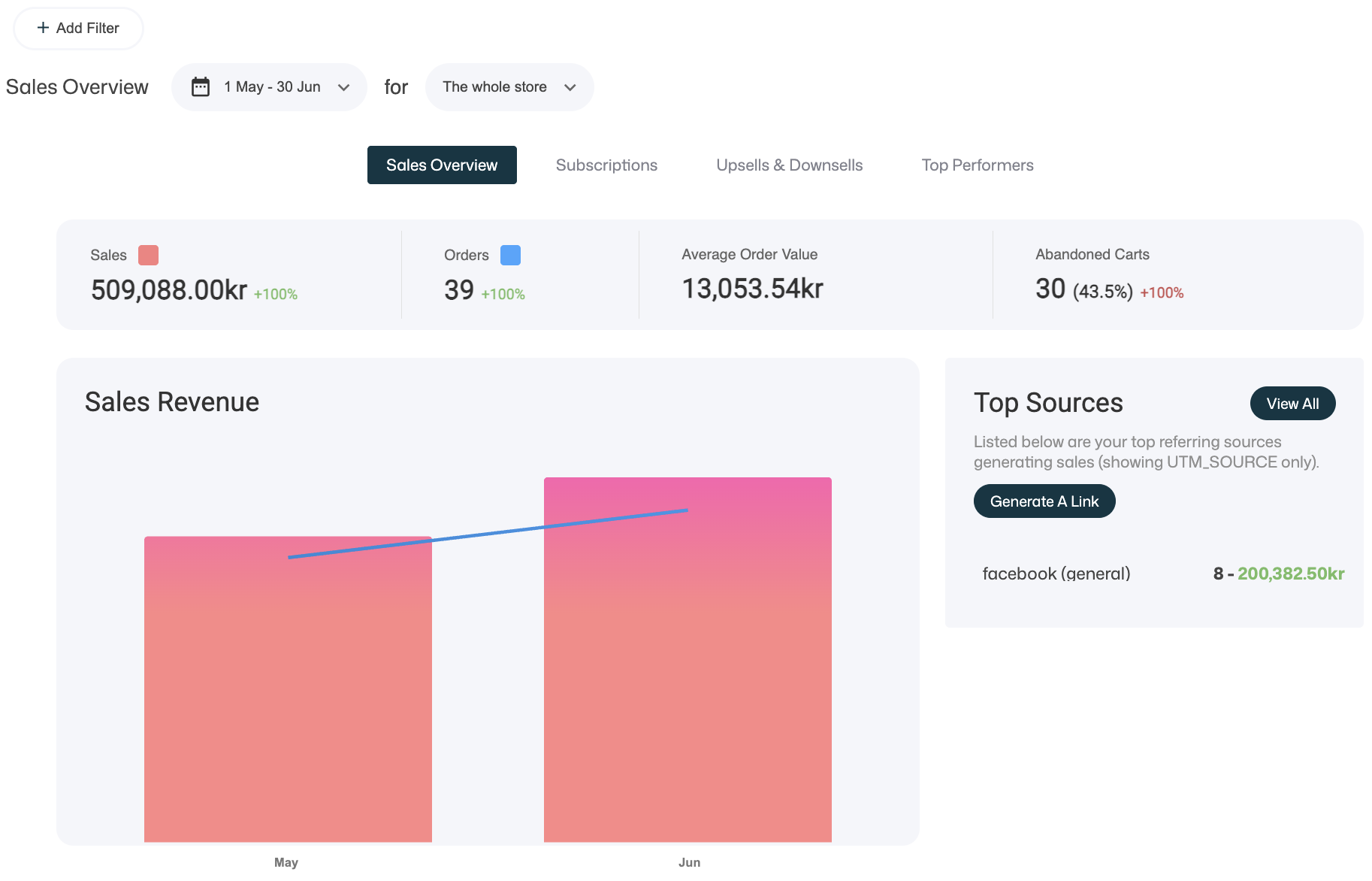The height and width of the screenshot is (881, 1372).
Task: Click the Jun revenue bar
Action: tap(688, 677)
